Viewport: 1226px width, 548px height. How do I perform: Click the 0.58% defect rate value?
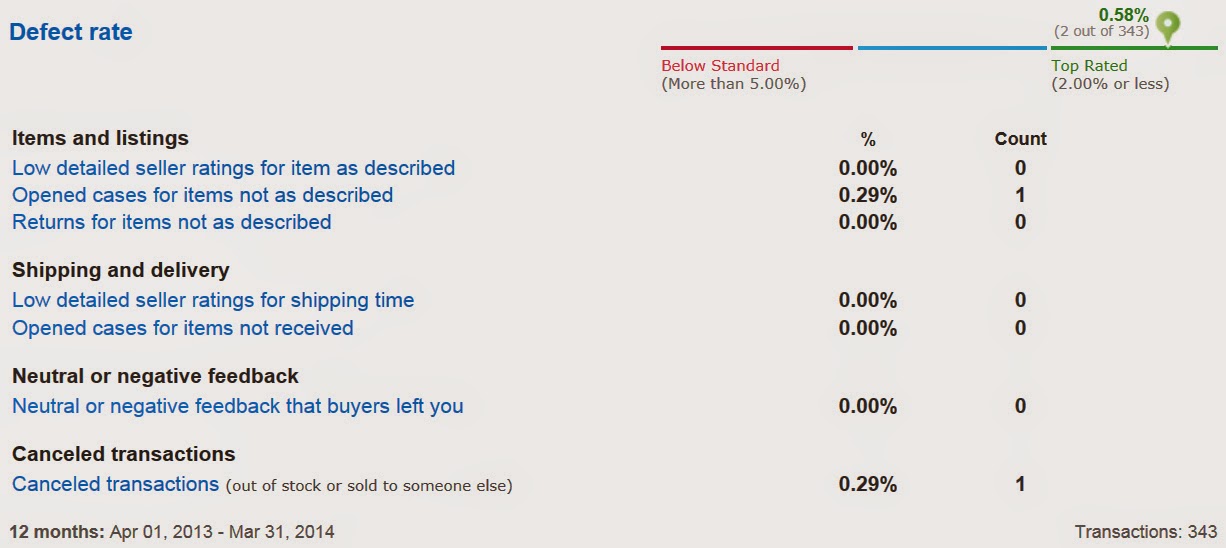point(1124,15)
